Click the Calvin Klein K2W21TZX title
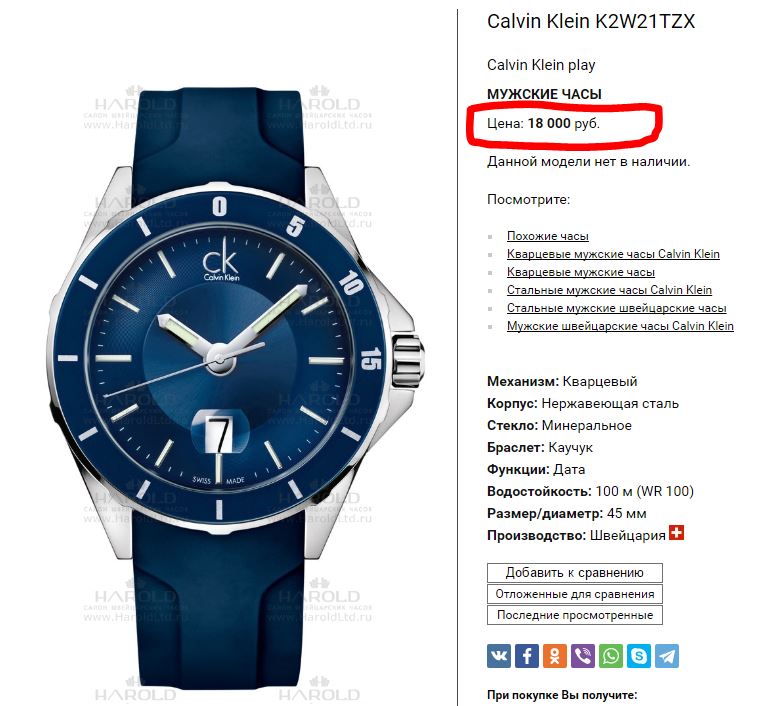Screen dimensions: 757x706 590,22
